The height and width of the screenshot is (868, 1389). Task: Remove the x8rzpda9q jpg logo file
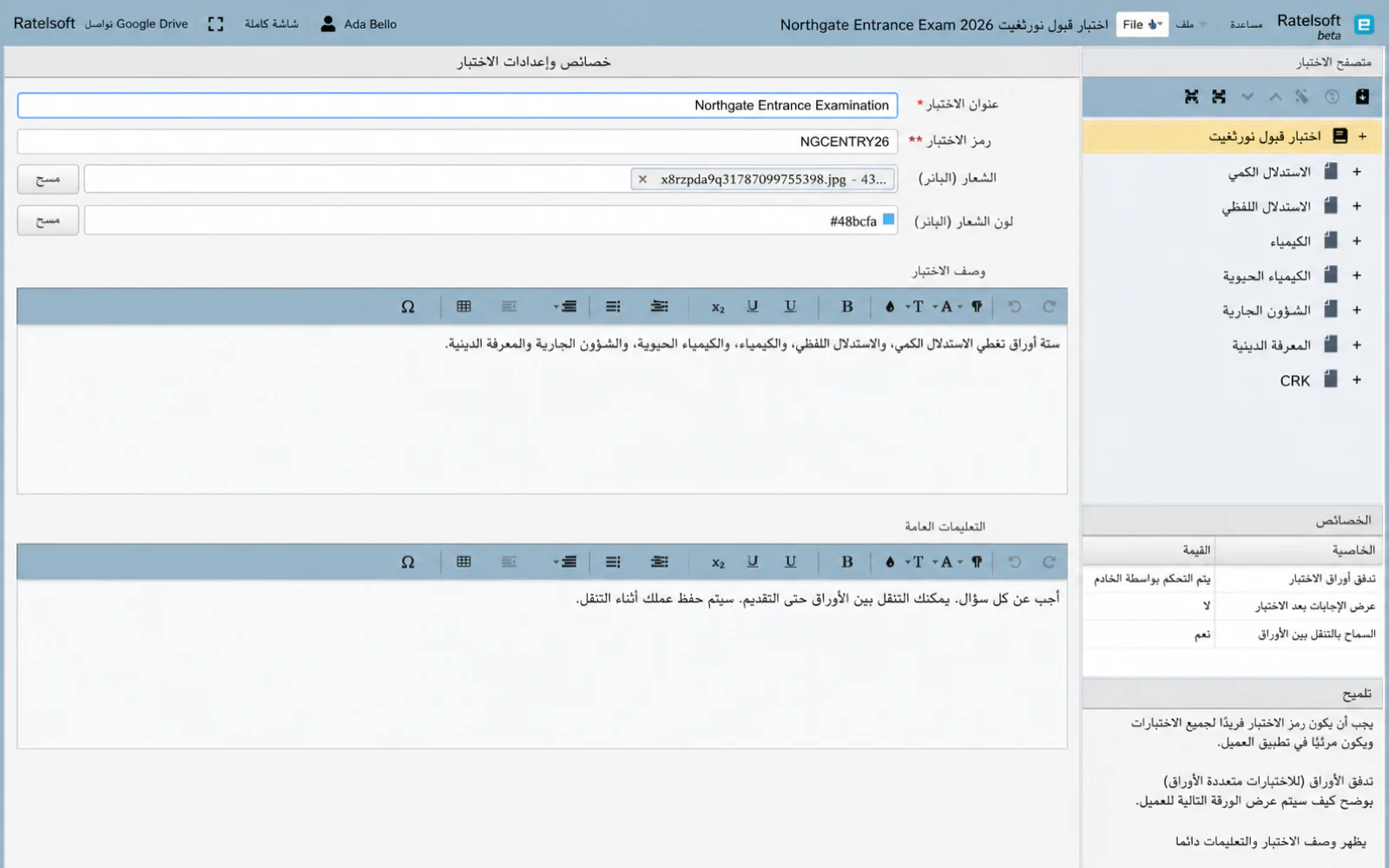point(642,180)
